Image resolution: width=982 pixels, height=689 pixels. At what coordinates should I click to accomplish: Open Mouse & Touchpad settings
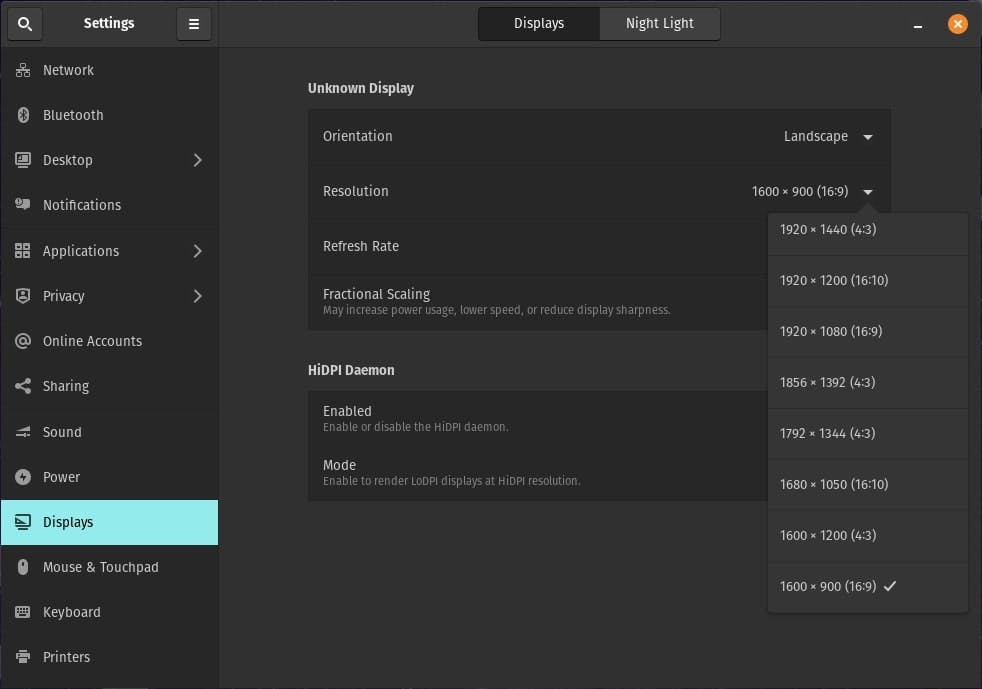(100, 567)
